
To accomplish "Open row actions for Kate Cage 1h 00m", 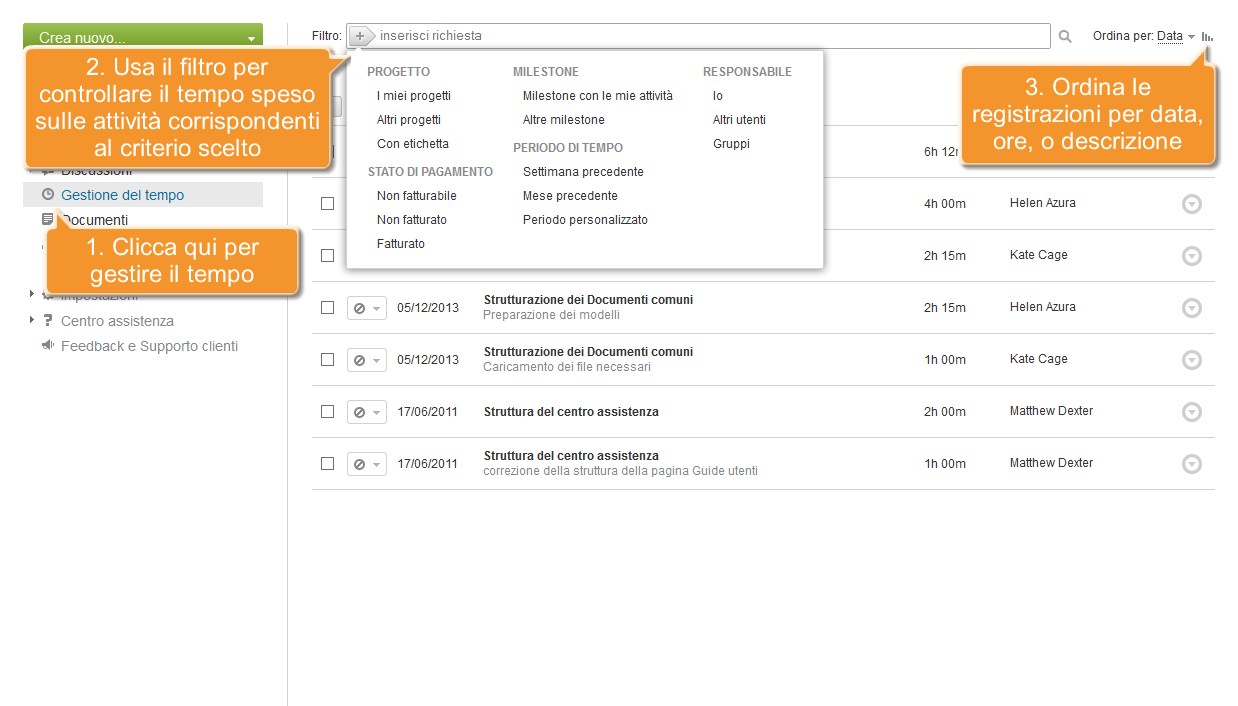I will pyautogui.click(x=1191, y=360).
